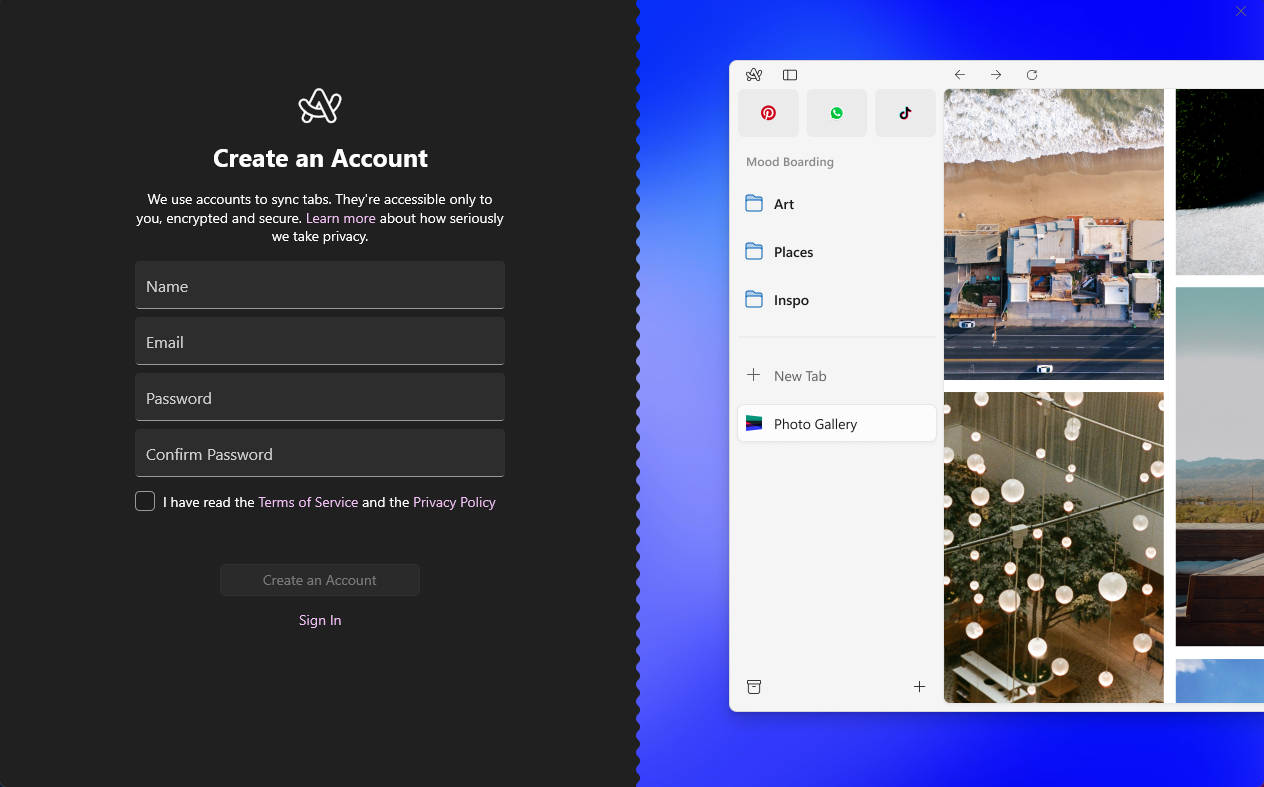Click the Email input field
The height and width of the screenshot is (787, 1264).
click(x=320, y=342)
